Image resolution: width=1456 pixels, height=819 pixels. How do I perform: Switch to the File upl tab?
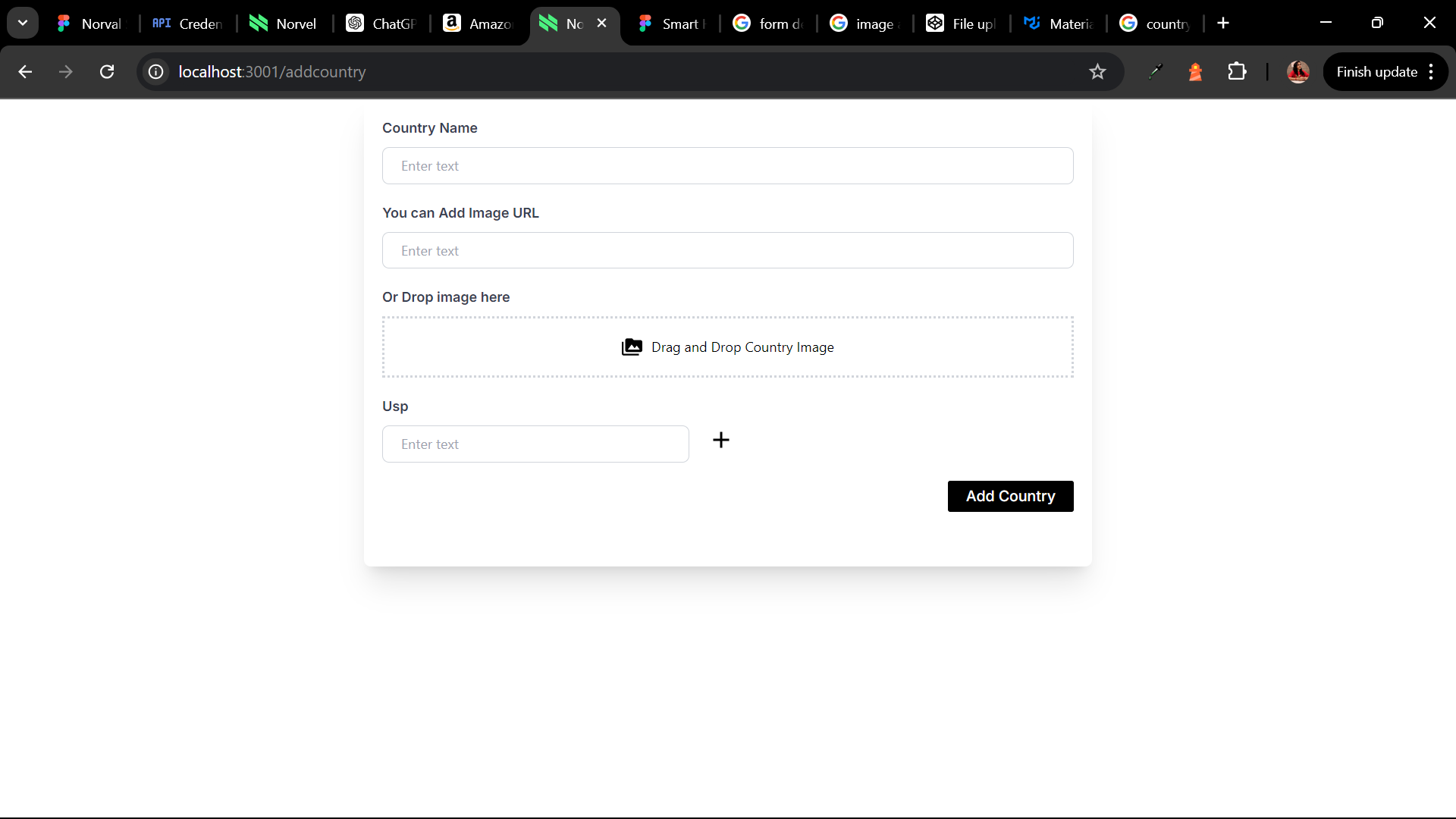point(961,24)
